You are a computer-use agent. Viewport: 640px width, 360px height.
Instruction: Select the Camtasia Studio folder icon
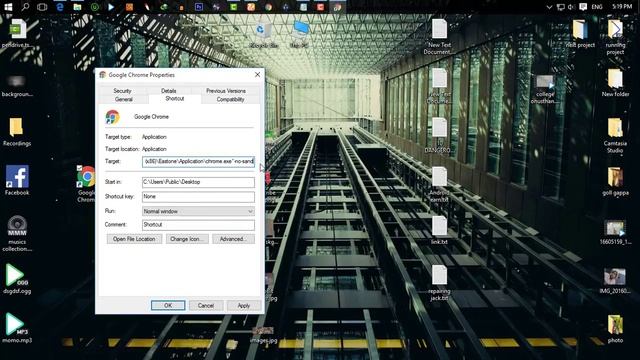(615, 135)
